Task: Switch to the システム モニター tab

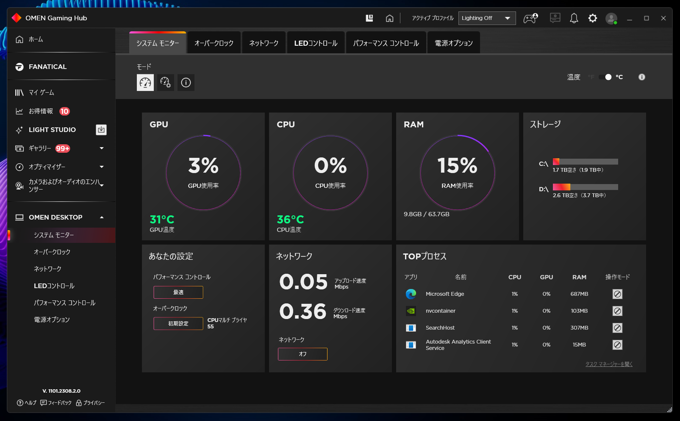Action: (x=157, y=43)
